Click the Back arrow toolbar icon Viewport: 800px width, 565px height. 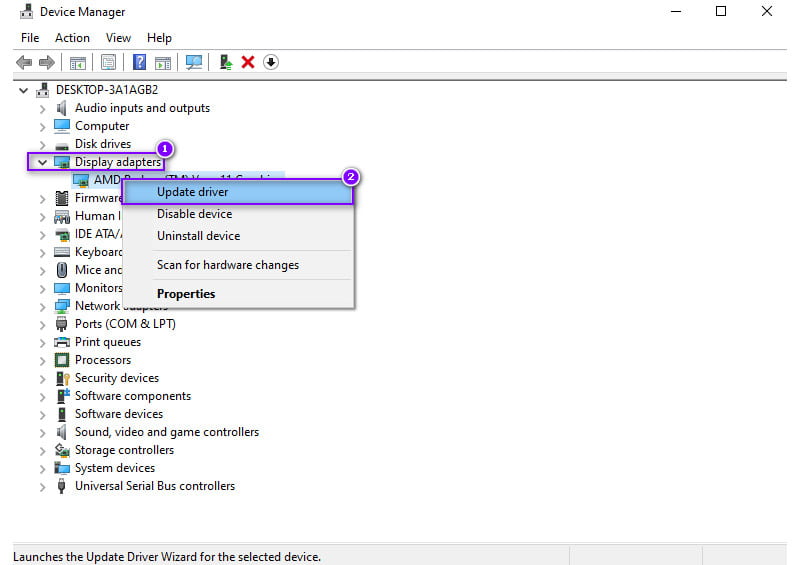tap(24, 62)
